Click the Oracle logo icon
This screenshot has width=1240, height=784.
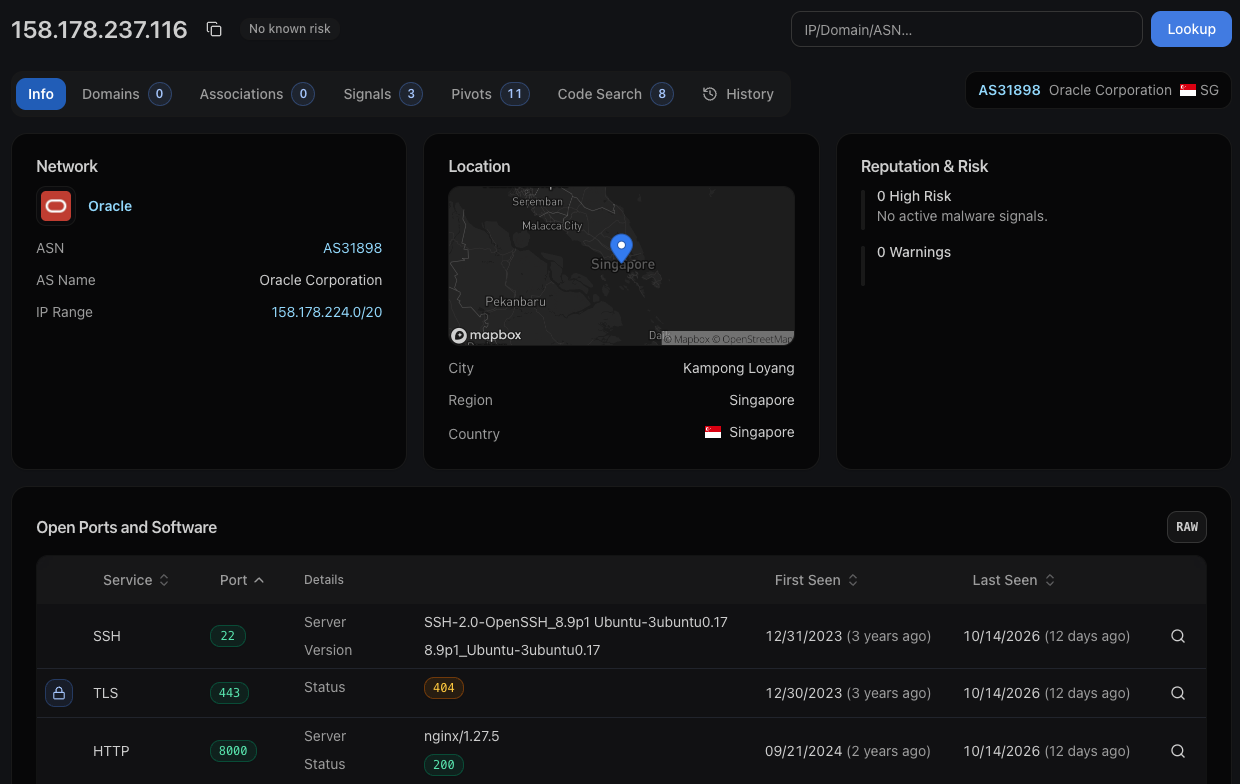coord(56,206)
